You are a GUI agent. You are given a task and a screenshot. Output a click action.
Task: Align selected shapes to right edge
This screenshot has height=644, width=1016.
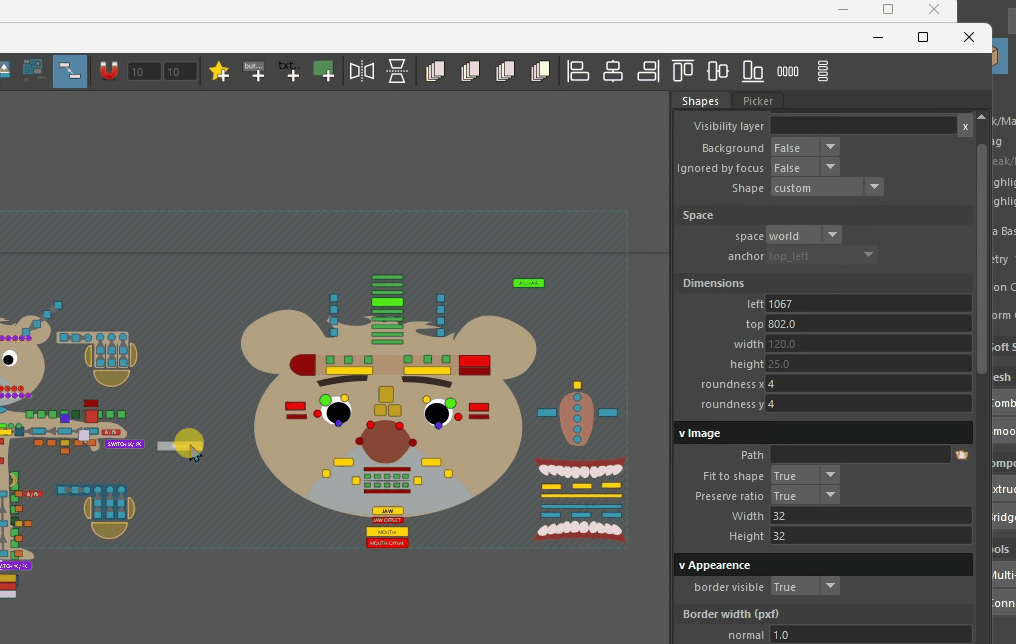click(x=648, y=71)
